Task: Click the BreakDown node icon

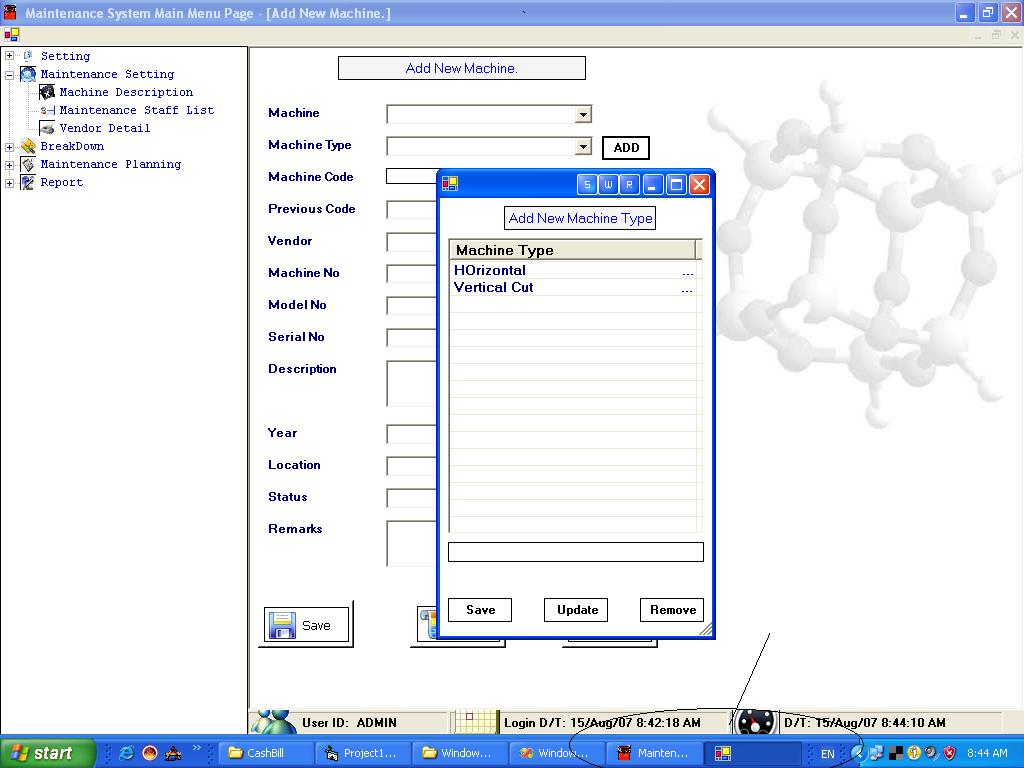Action: pyautogui.click(x=27, y=146)
